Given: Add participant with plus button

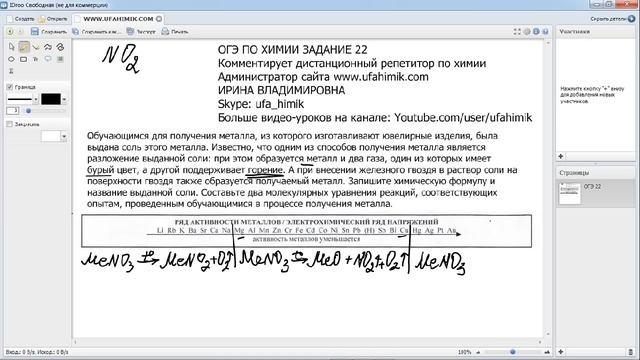Looking at the screenshot, I should tap(561, 156).
